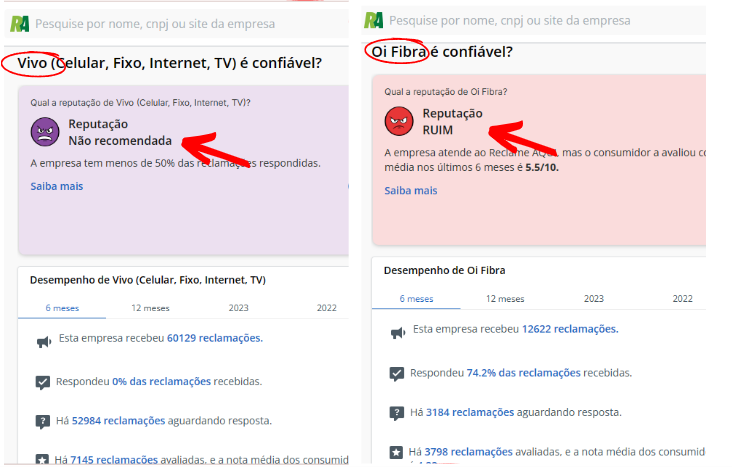Click checkmark icon beside Respondeu 74.2%

pyautogui.click(x=396, y=374)
